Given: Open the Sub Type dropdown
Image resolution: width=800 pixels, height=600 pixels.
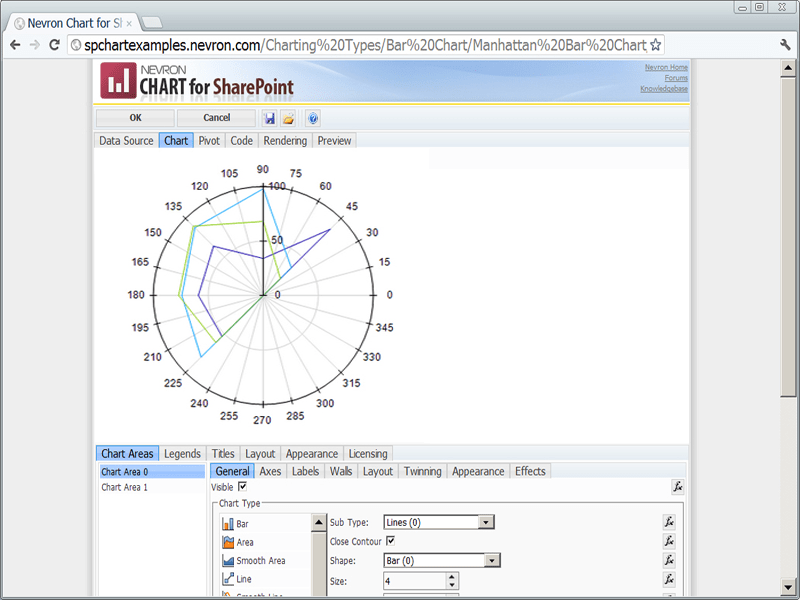Looking at the screenshot, I should pos(484,521).
